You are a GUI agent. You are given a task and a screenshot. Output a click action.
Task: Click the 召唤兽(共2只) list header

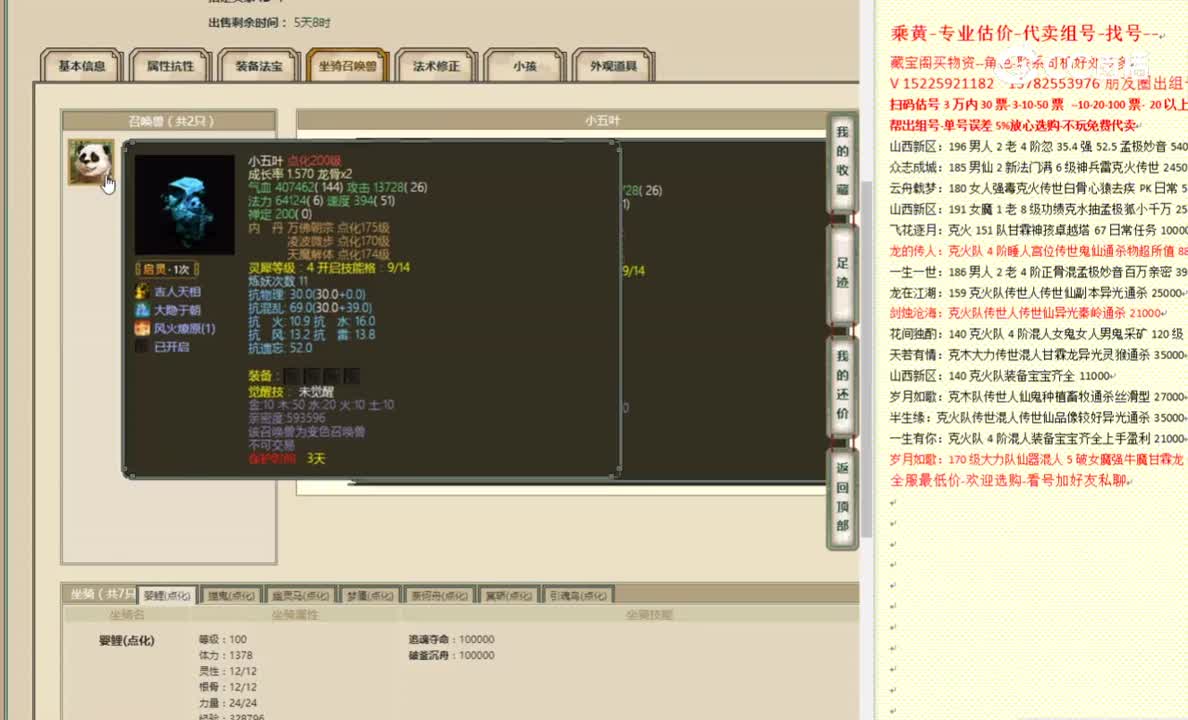pos(169,121)
